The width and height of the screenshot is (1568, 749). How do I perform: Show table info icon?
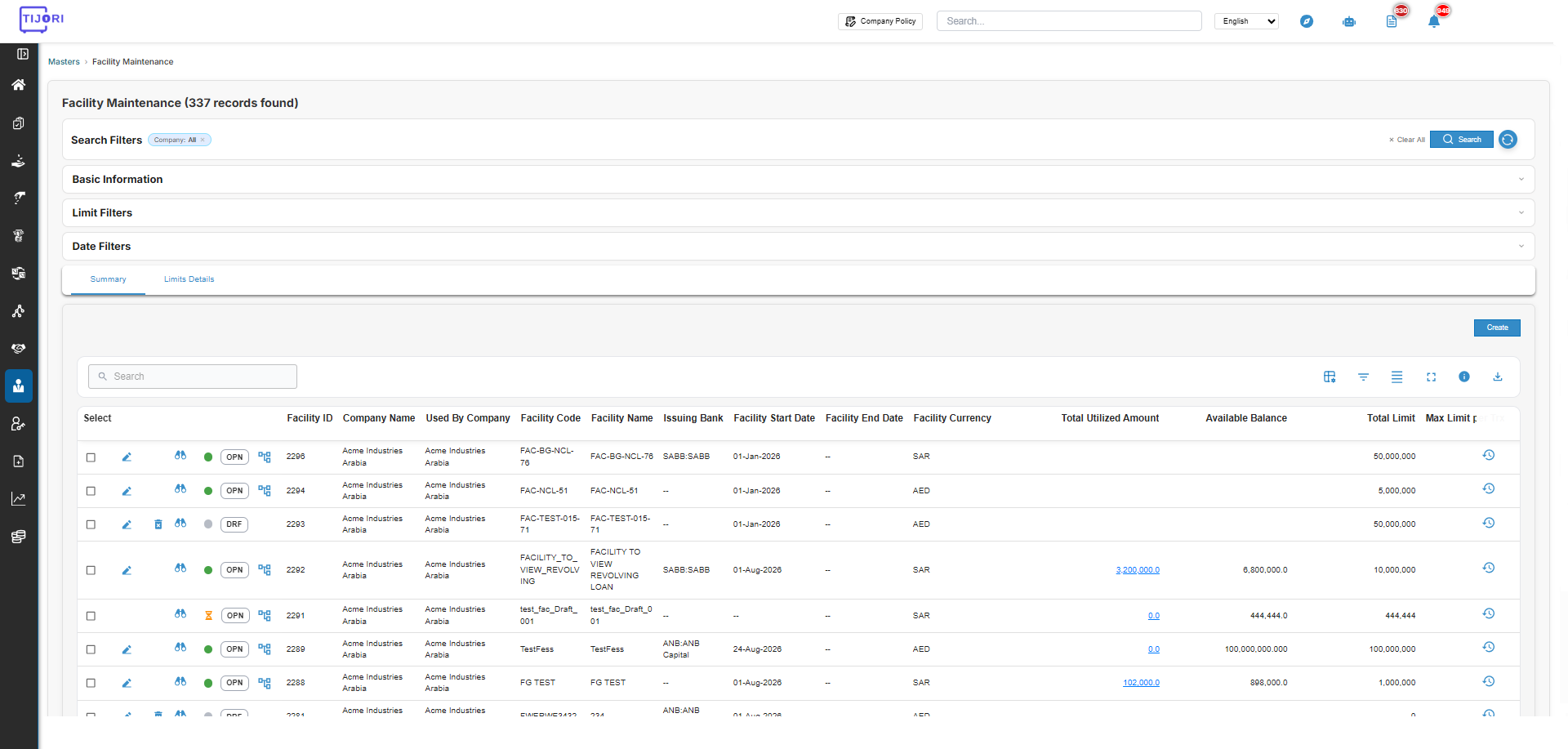(1464, 377)
